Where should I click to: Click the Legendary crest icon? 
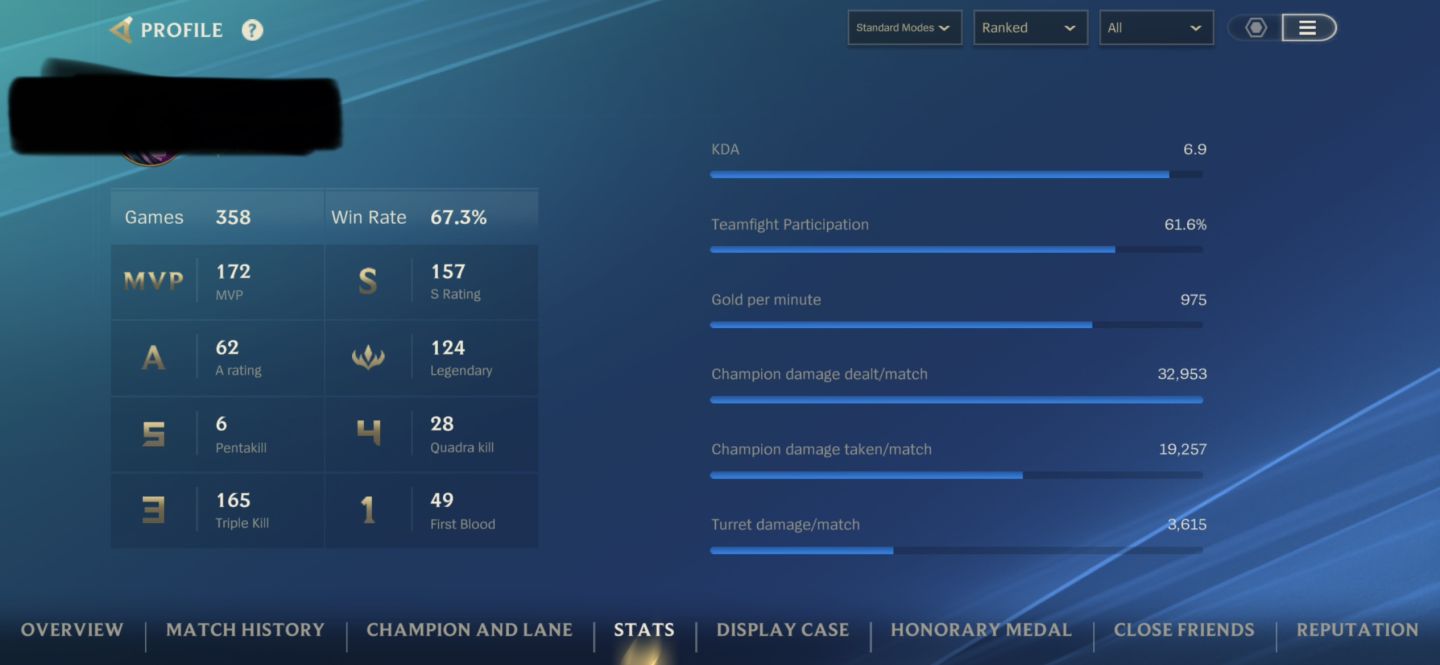(x=368, y=358)
